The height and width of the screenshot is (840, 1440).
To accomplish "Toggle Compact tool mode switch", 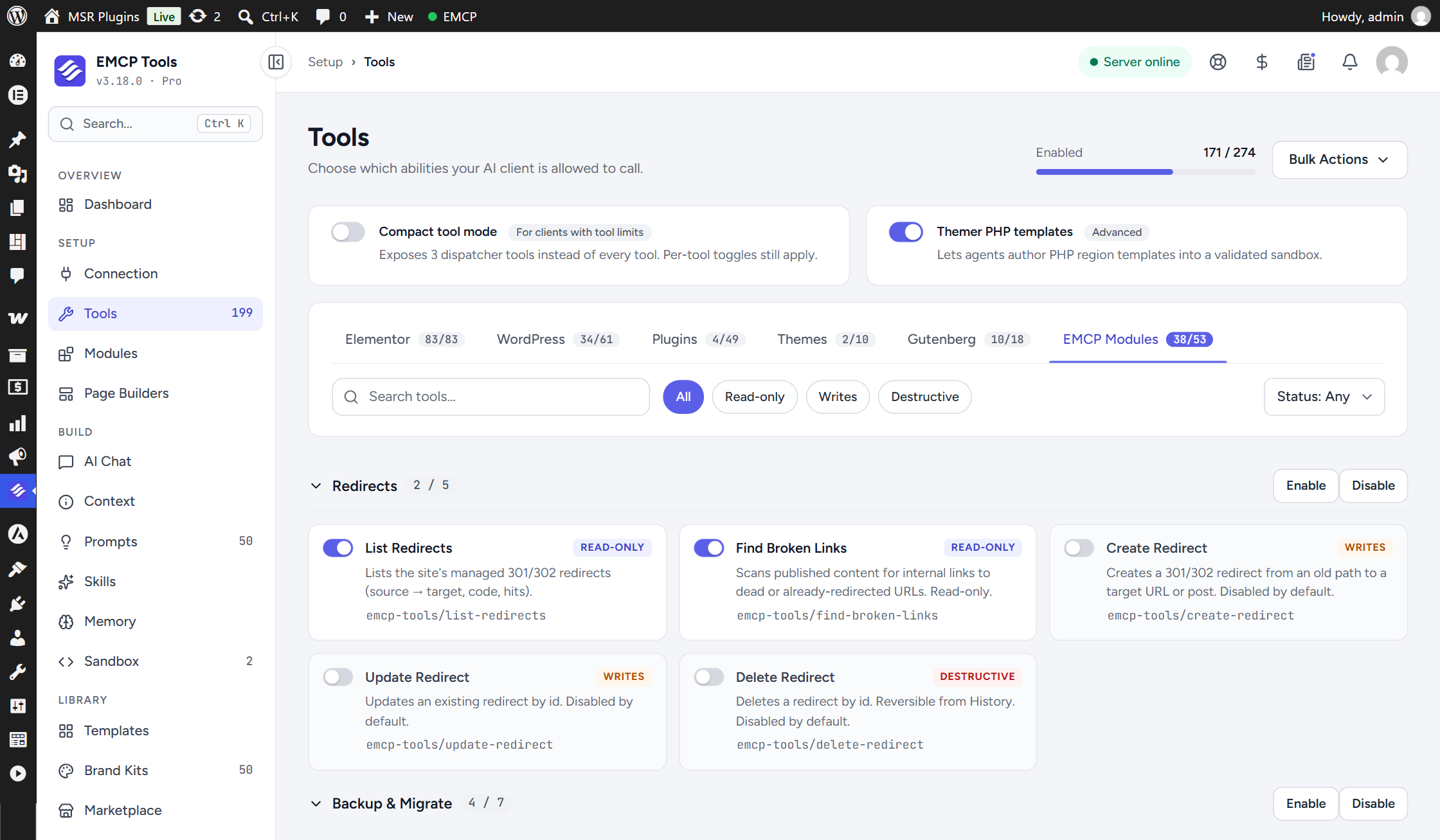I will 348,232.
